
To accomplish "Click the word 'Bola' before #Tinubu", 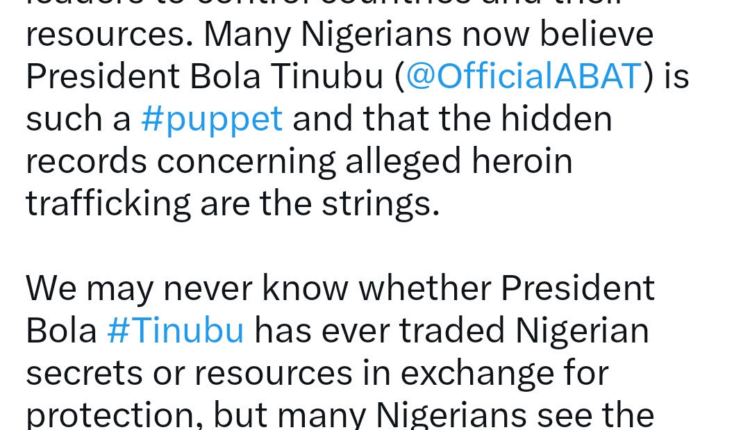I will pos(61,331).
